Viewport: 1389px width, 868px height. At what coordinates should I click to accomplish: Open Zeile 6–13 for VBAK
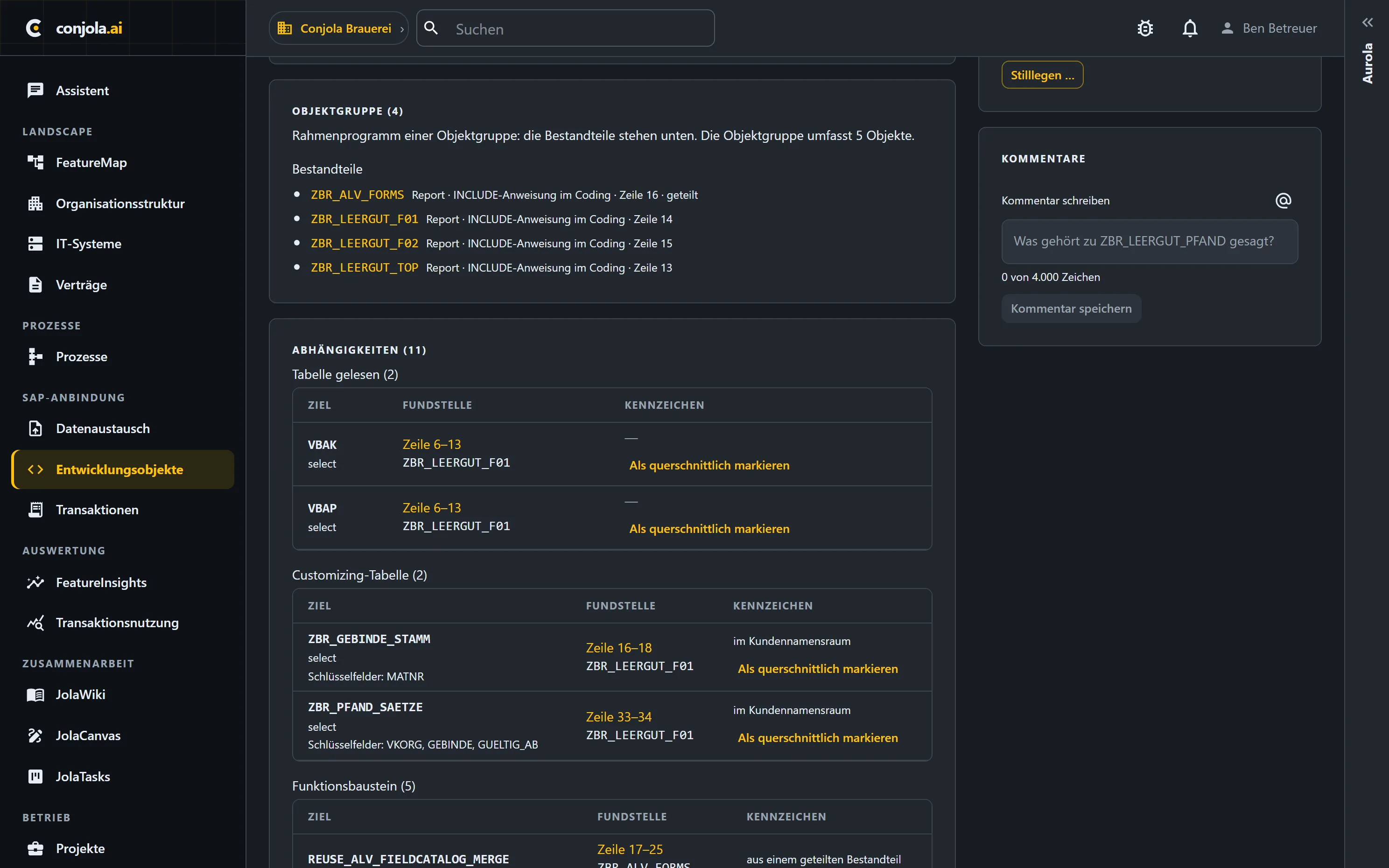(x=432, y=444)
